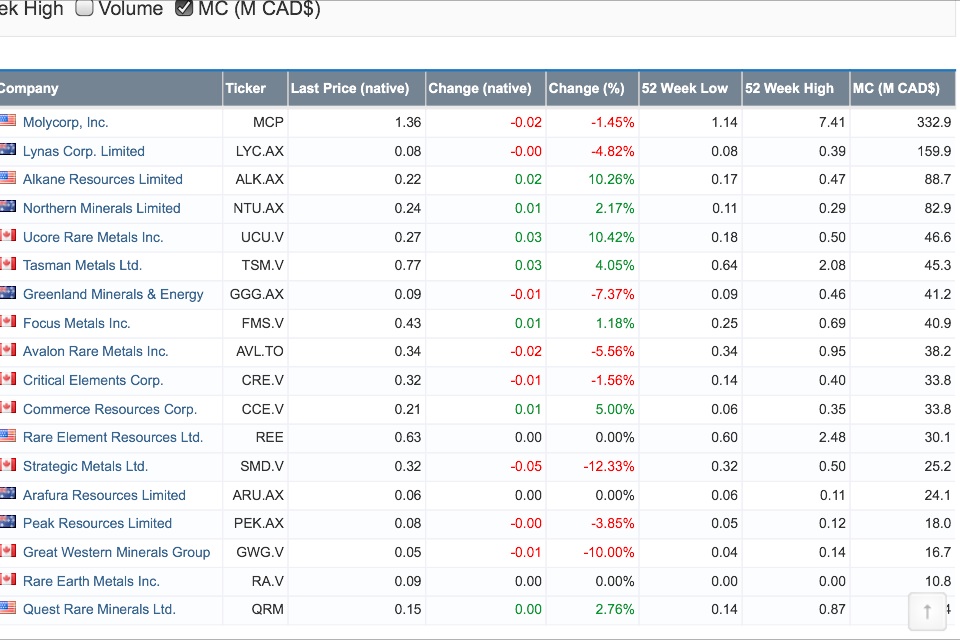Click the Ticker column header
Image resolution: width=960 pixels, height=640 pixels.
246,88
